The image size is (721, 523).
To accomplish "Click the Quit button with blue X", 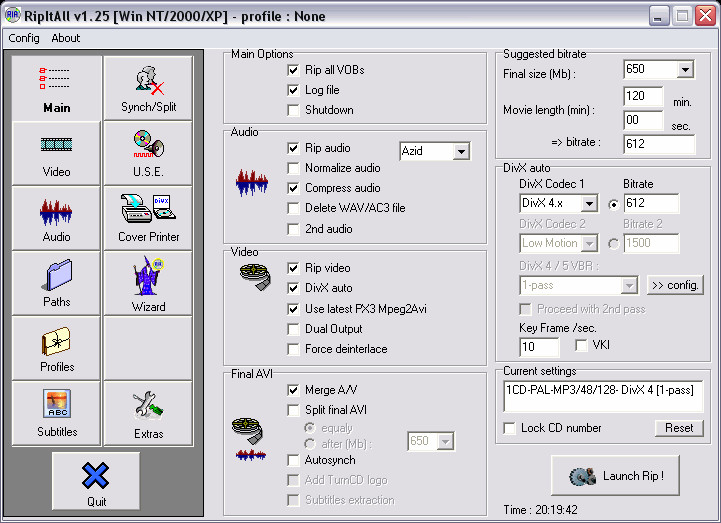I will (x=96, y=481).
